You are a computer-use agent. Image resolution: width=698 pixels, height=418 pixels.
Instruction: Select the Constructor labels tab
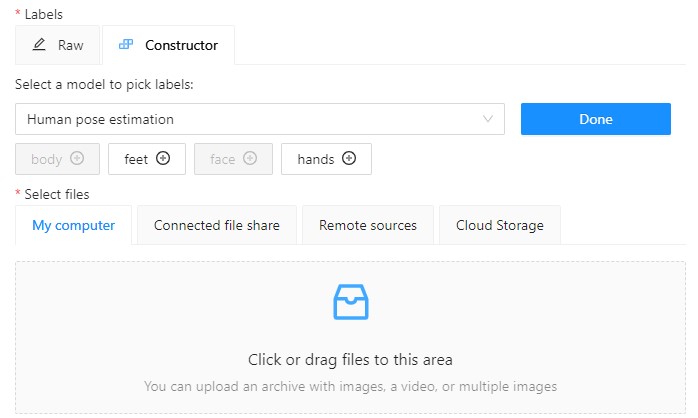(x=168, y=45)
